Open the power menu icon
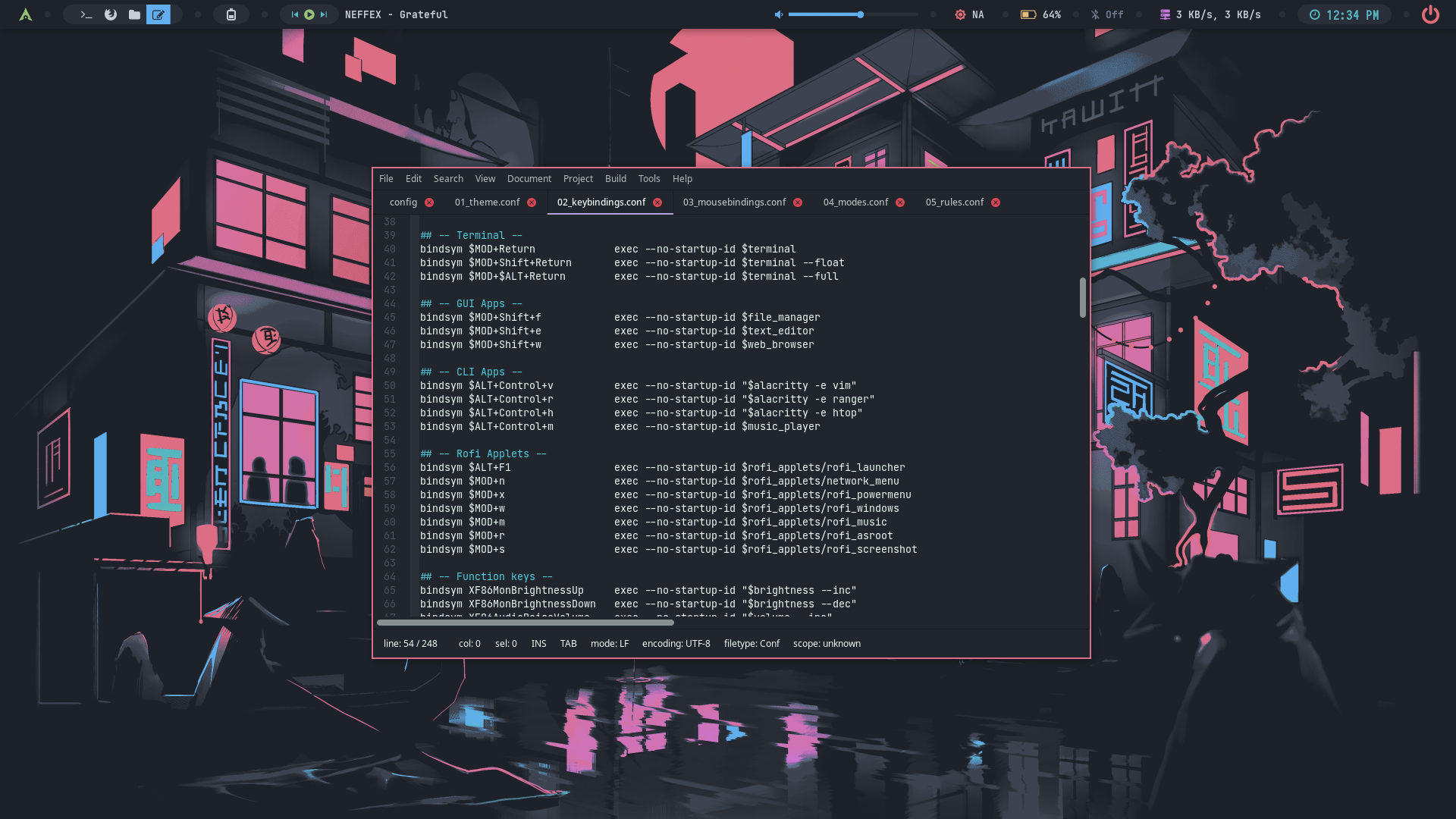The width and height of the screenshot is (1456, 819). point(1430,14)
